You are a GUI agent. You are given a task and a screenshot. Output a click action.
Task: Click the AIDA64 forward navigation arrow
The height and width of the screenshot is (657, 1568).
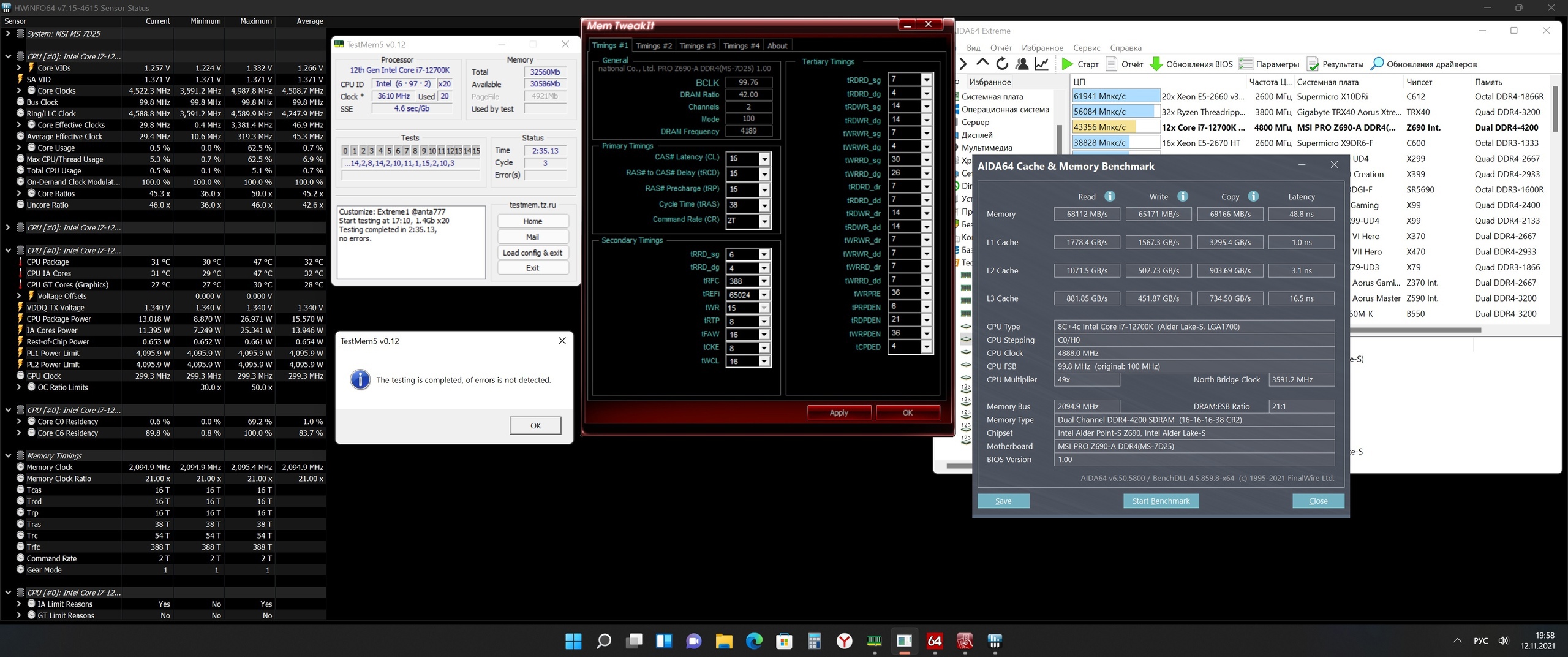963,64
